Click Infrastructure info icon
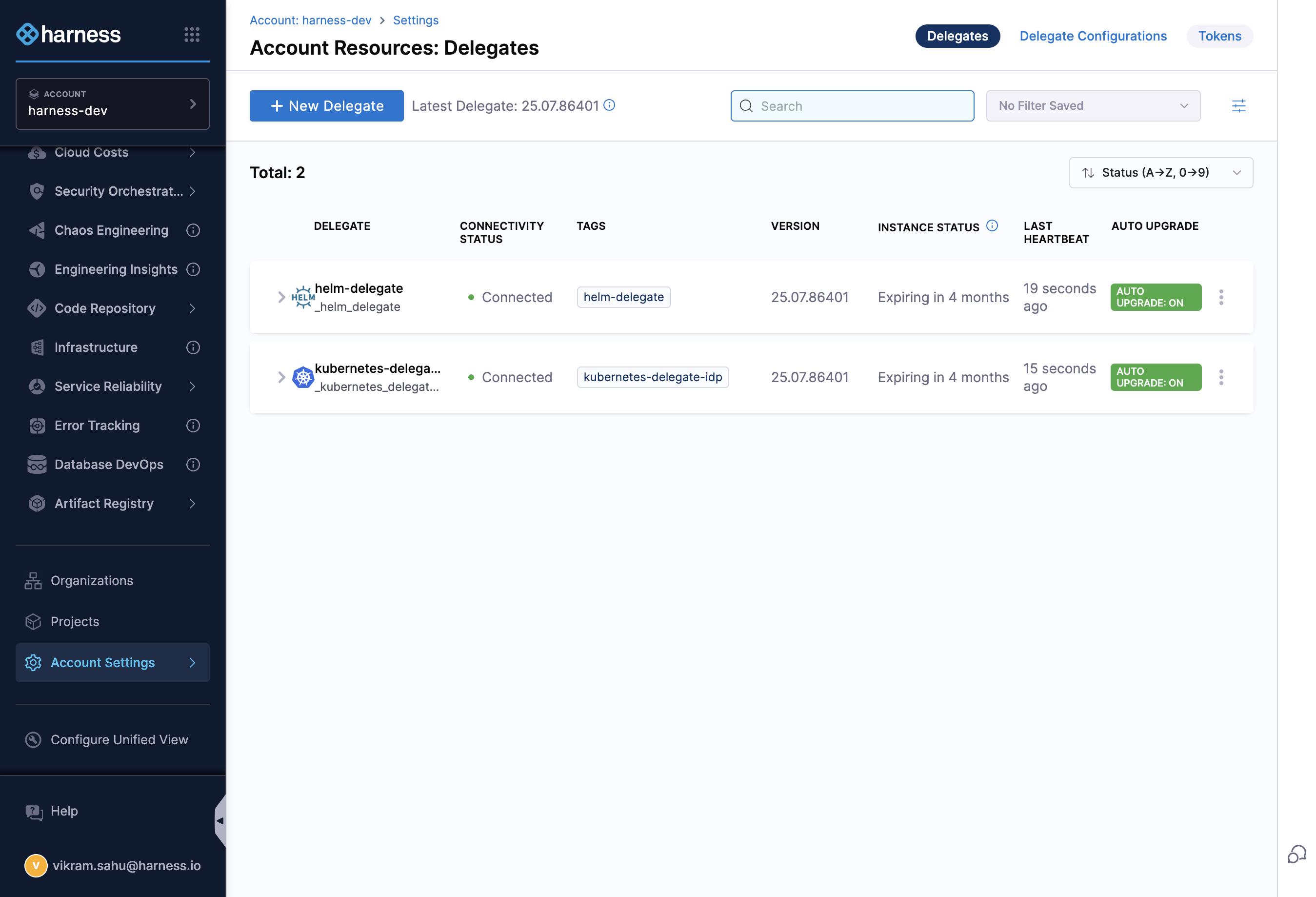Viewport: 1316px width, 897px height. point(193,347)
